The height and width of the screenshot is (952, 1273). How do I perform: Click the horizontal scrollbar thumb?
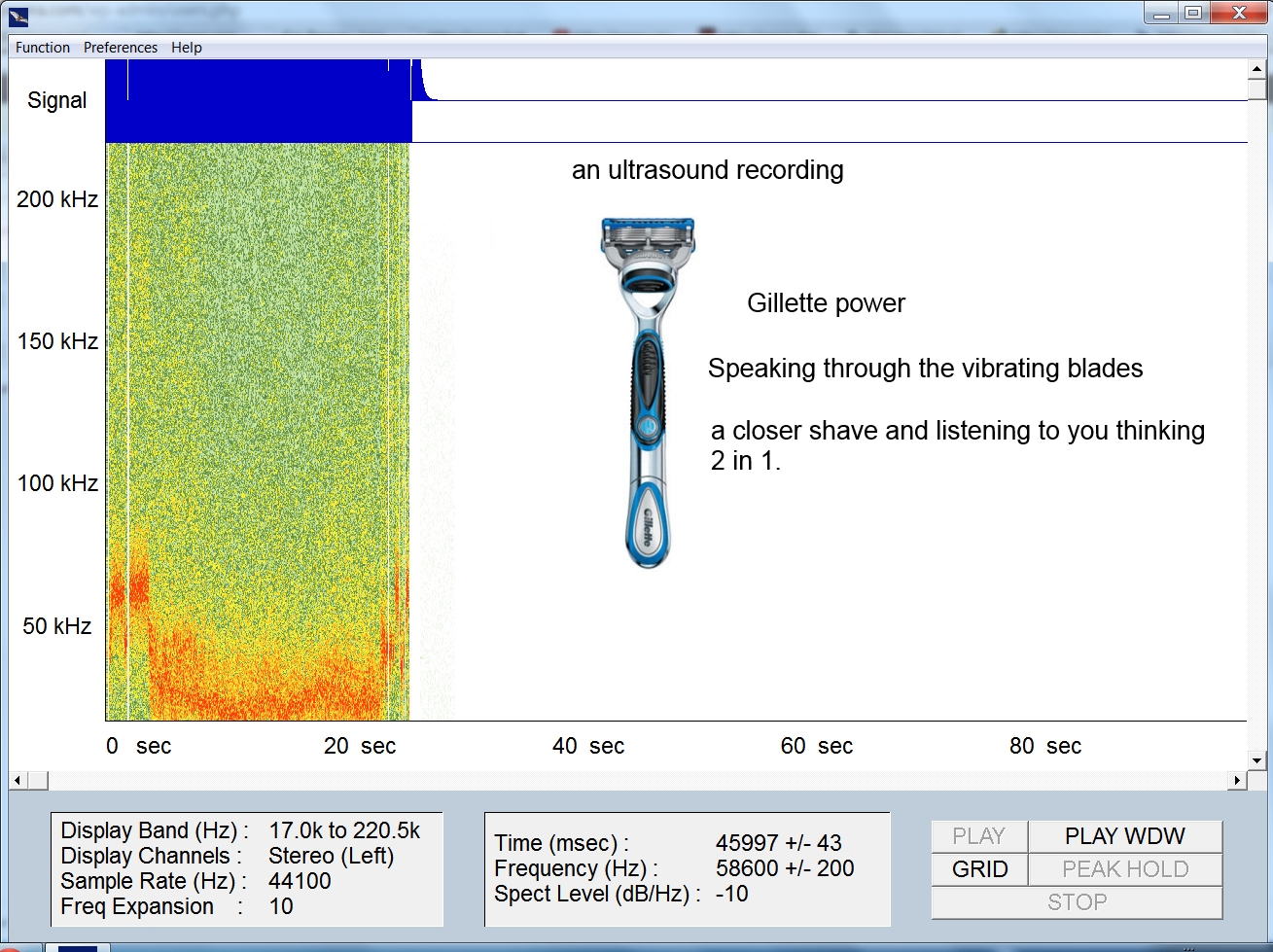point(38,780)
